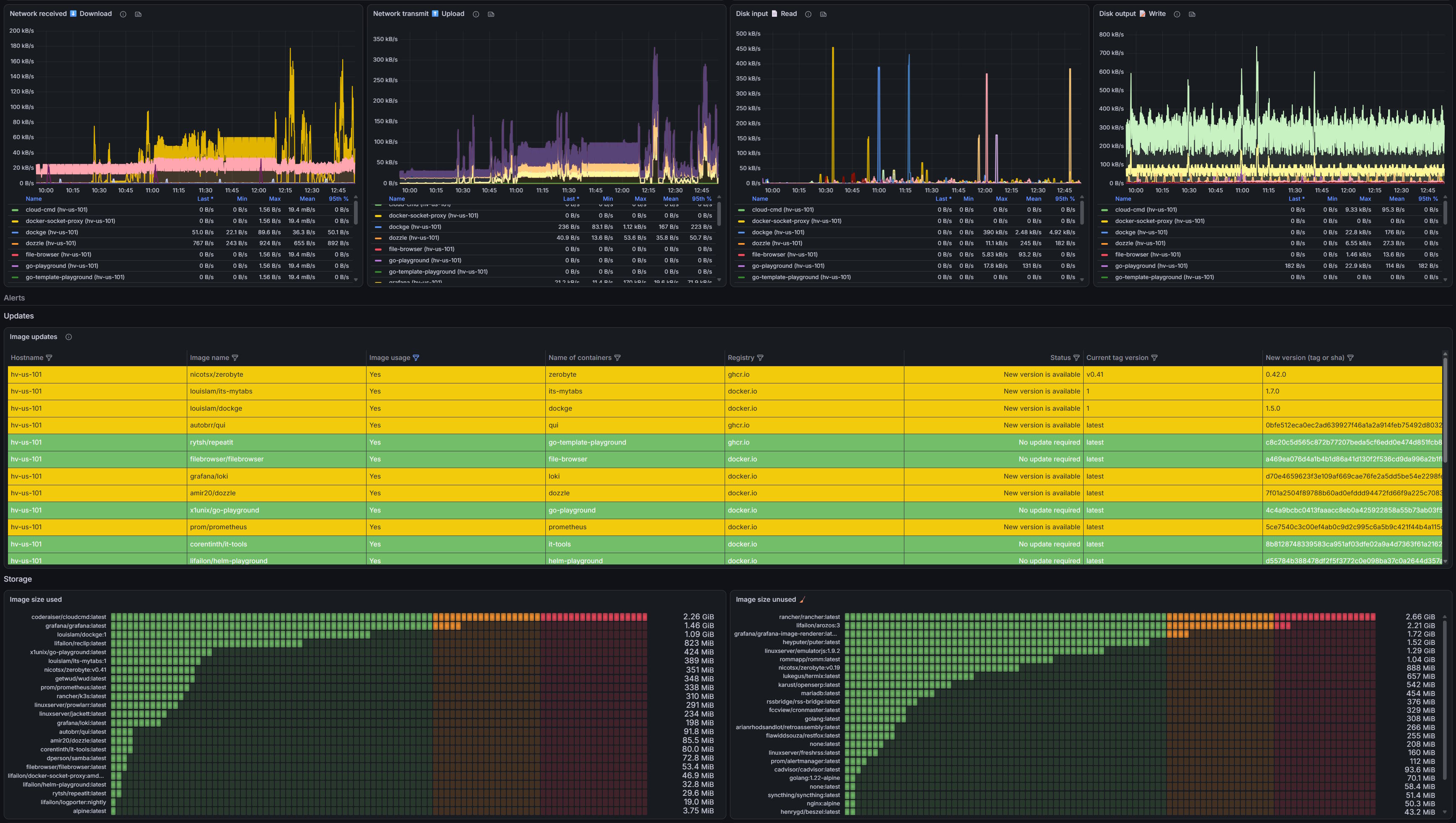This screenshot has width=1456, height=823.
Task: Sort Network received legend by Mean column
Action: pos(307,199)
